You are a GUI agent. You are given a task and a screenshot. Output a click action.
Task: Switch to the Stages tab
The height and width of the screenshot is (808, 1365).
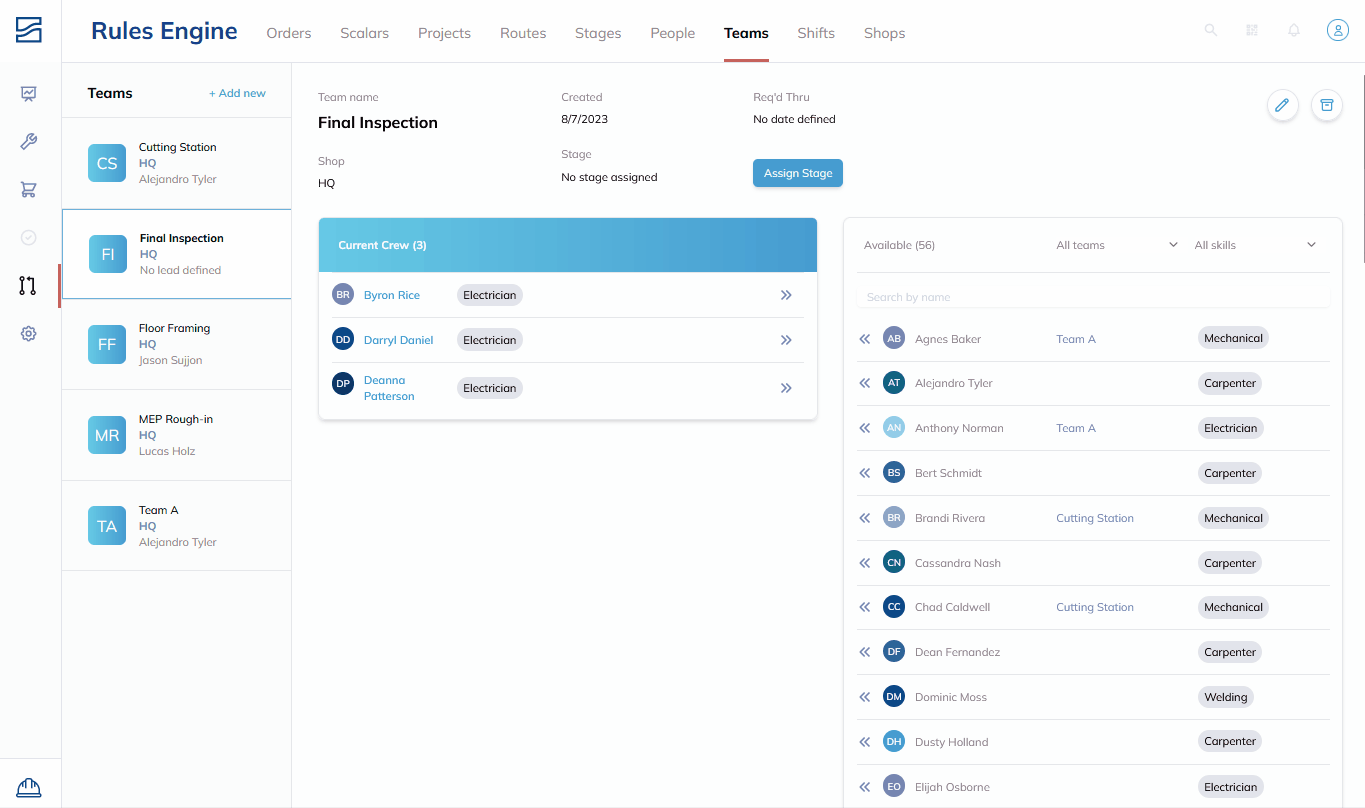(x=598, y=33)
